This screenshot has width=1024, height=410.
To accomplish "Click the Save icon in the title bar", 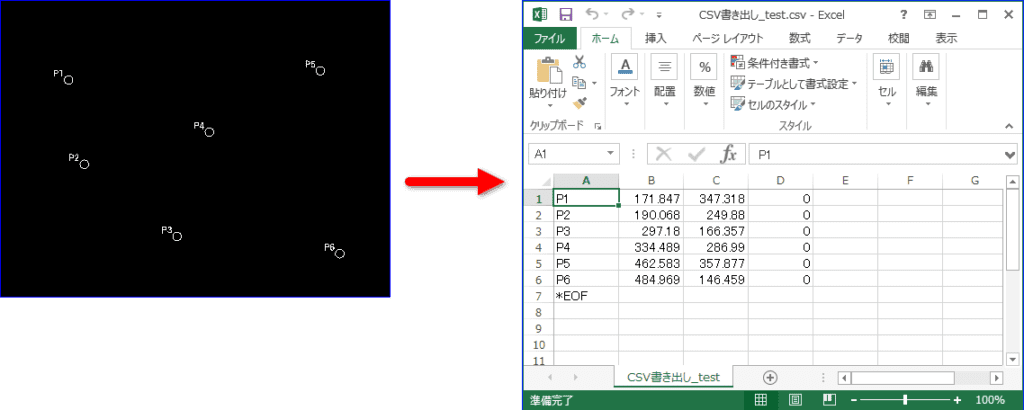I will (566, 14).
